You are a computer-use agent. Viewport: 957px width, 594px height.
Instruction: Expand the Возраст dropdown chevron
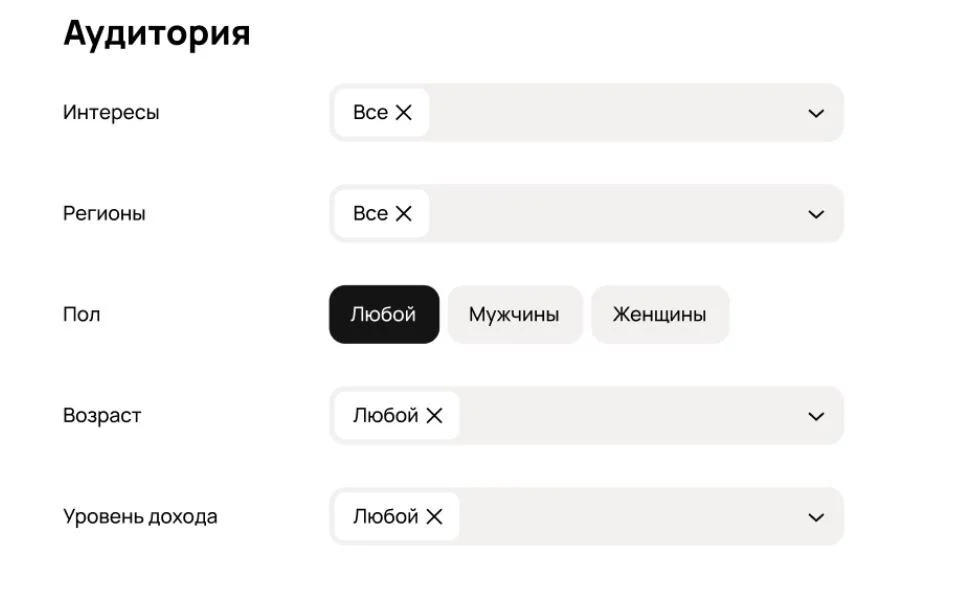[x=815, y=415]
